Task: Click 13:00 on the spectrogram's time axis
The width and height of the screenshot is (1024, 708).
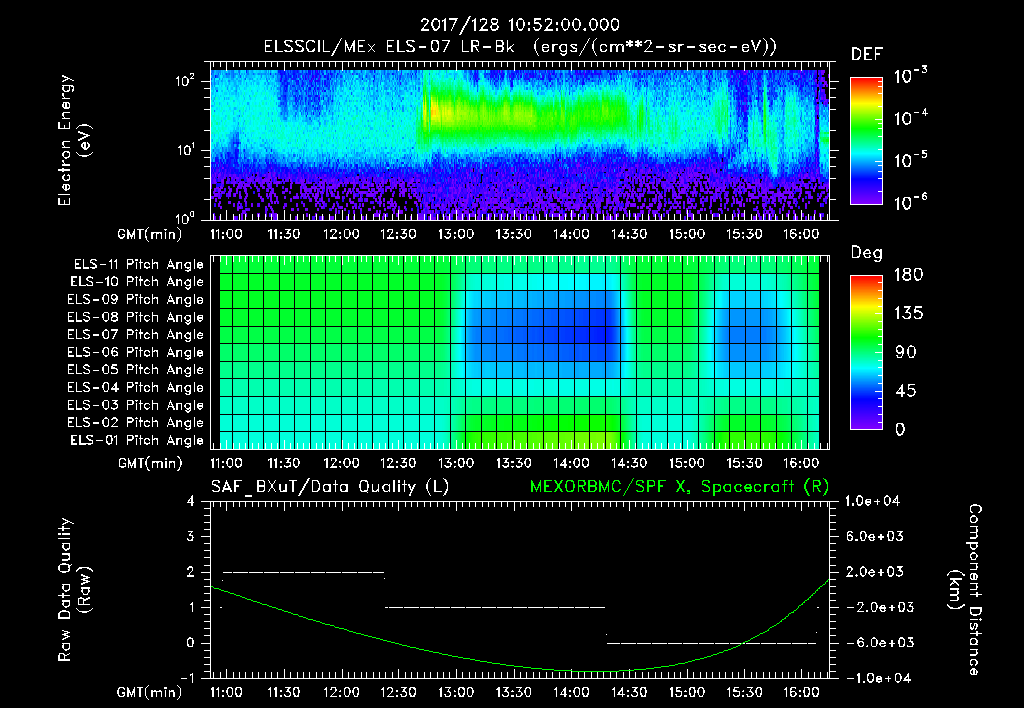Action: [x=456, y=234]
